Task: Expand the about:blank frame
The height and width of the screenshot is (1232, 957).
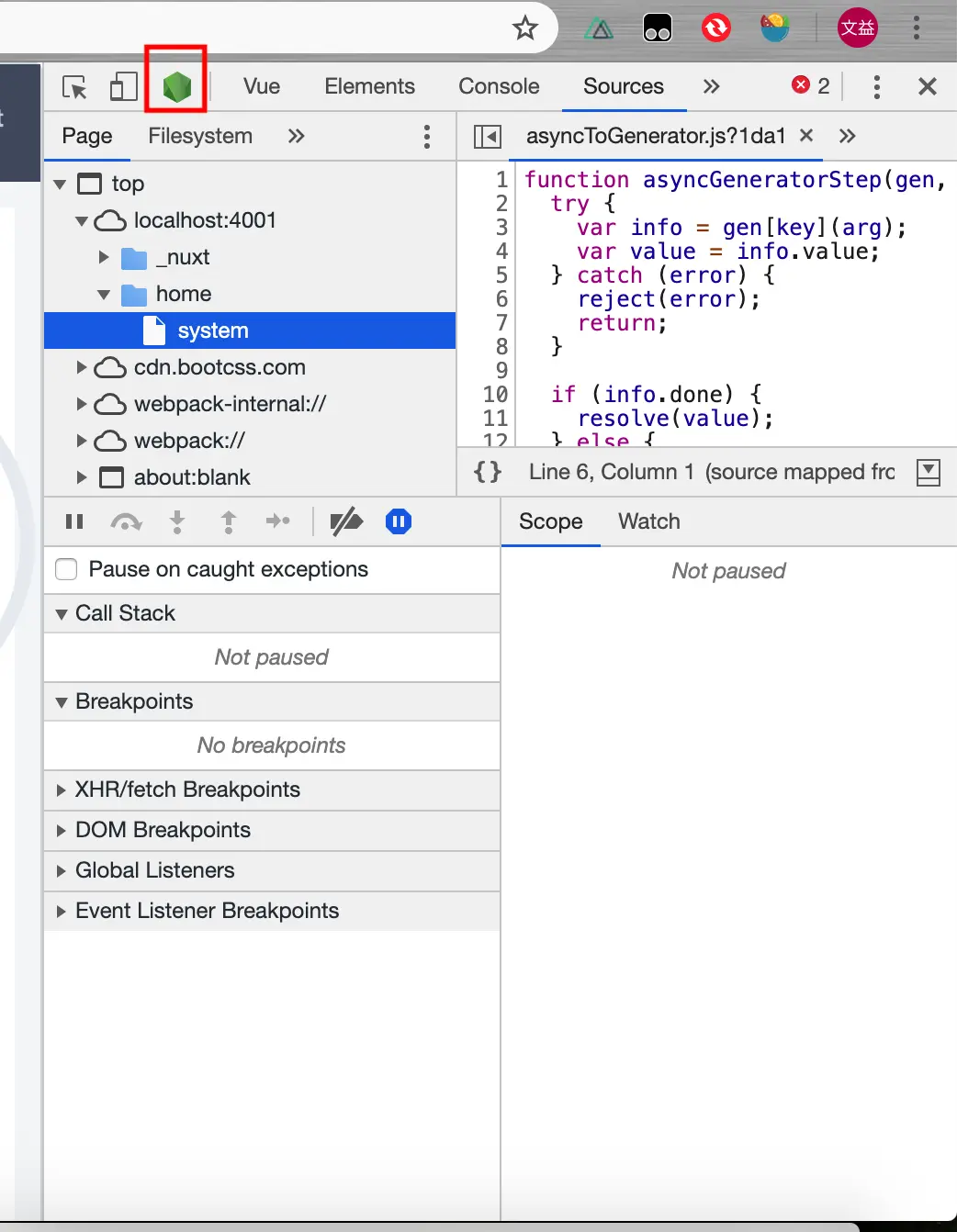Action: click(x=82, y=477)
